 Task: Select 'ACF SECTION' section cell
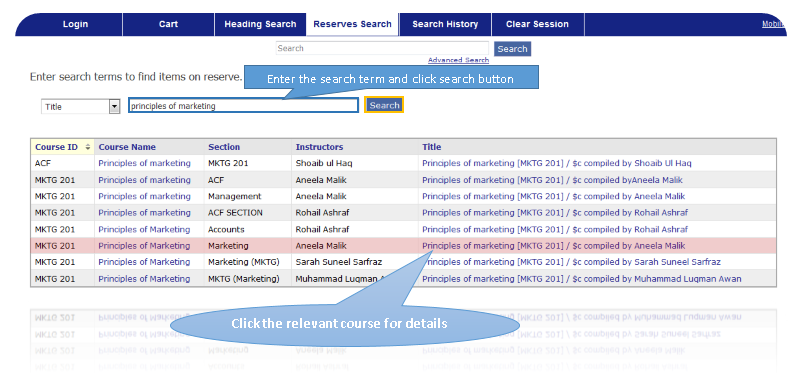pyautogui.click(x=248, y=213)
